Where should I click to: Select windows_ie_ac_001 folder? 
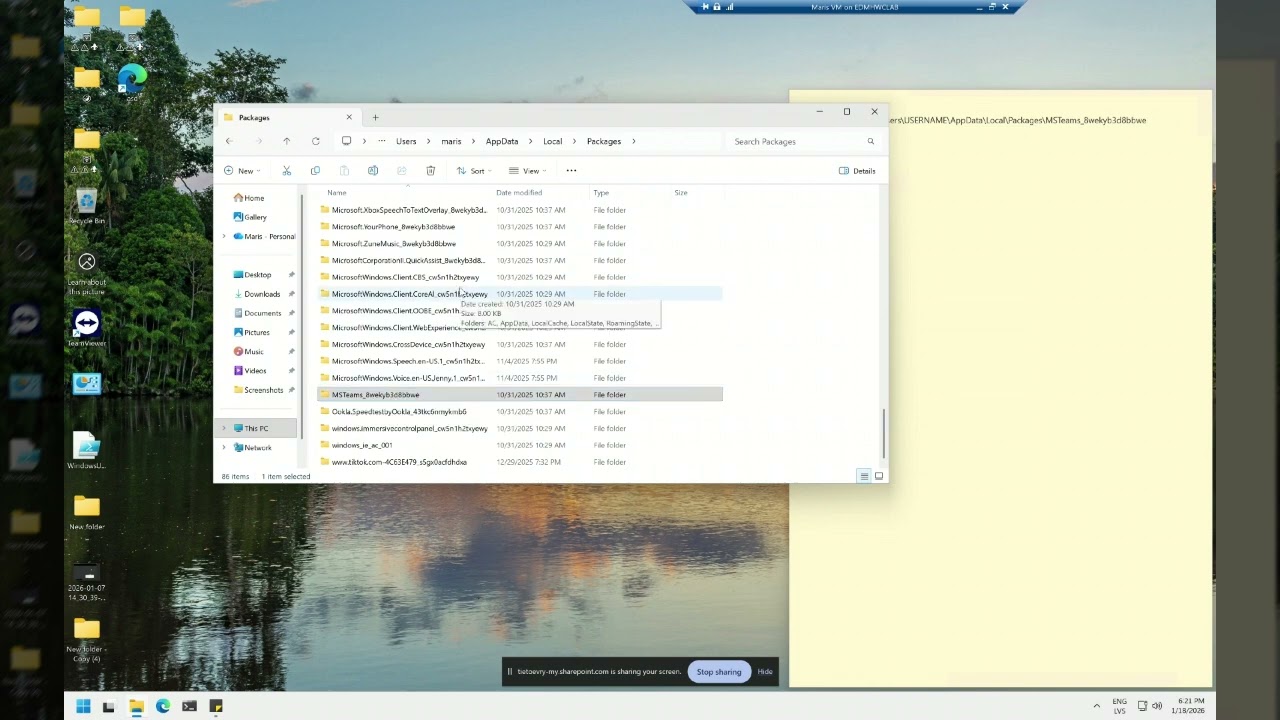[520, 445]
